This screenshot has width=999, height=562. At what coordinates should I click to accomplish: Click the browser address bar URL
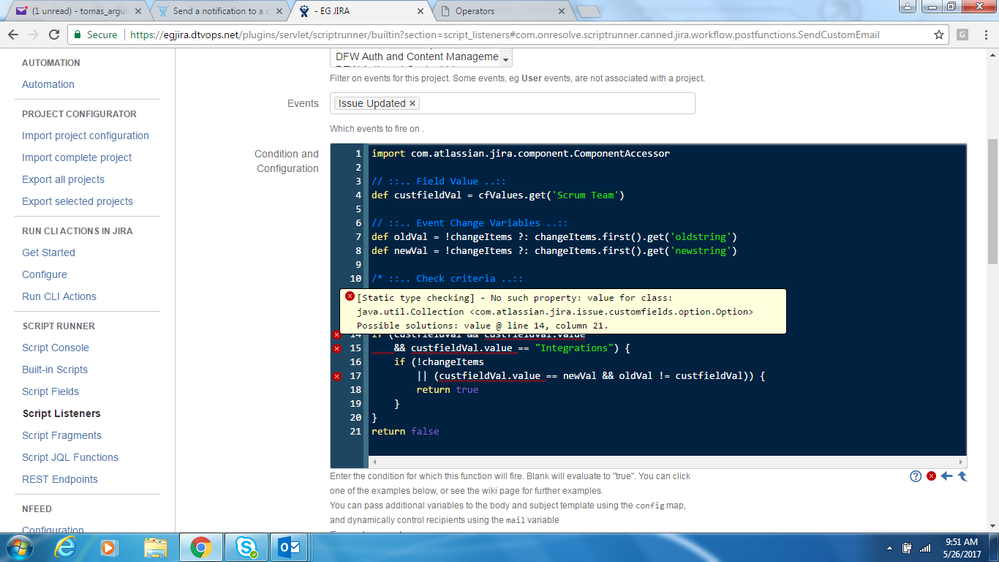(505, 35)
